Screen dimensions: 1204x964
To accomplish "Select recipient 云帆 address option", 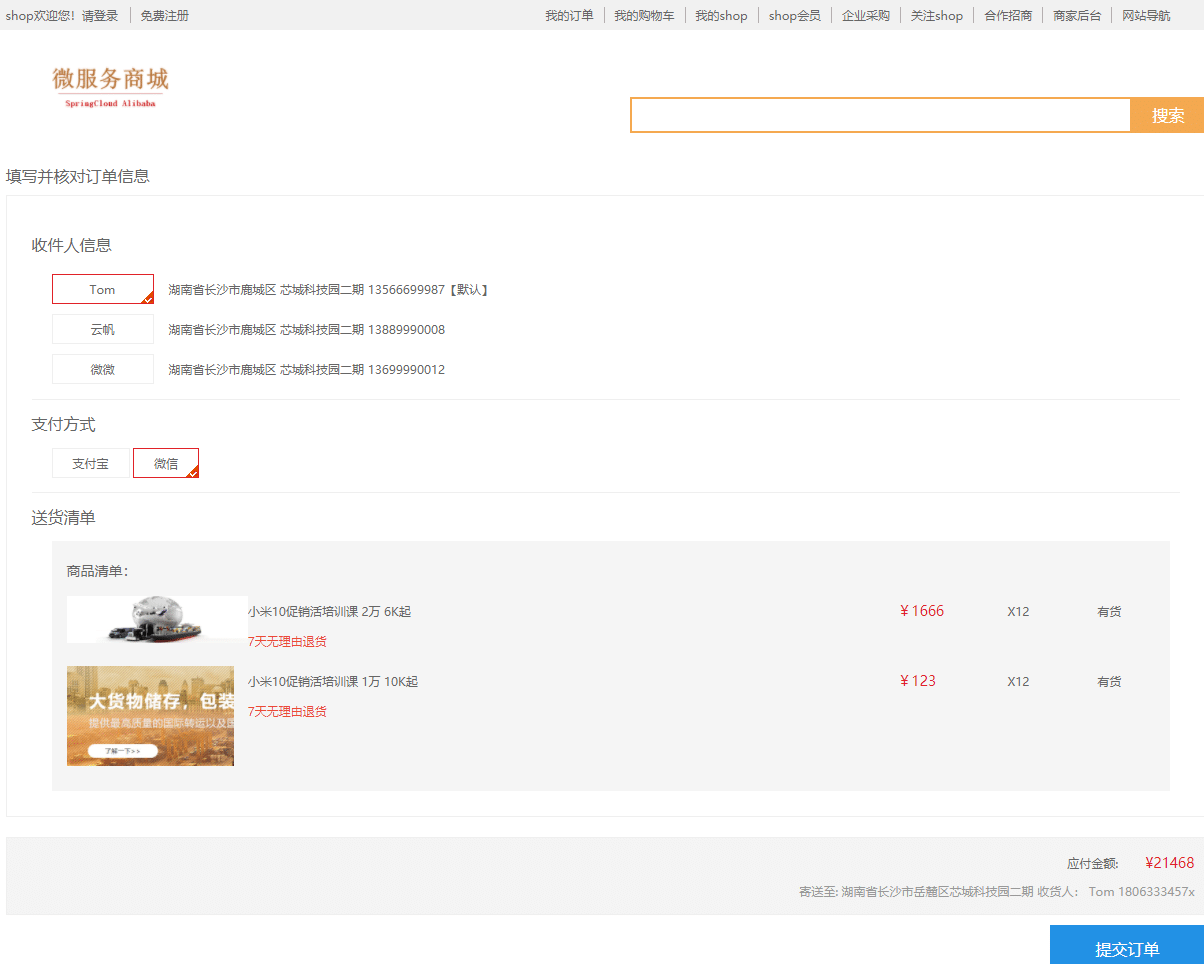I will pos(103,329).
